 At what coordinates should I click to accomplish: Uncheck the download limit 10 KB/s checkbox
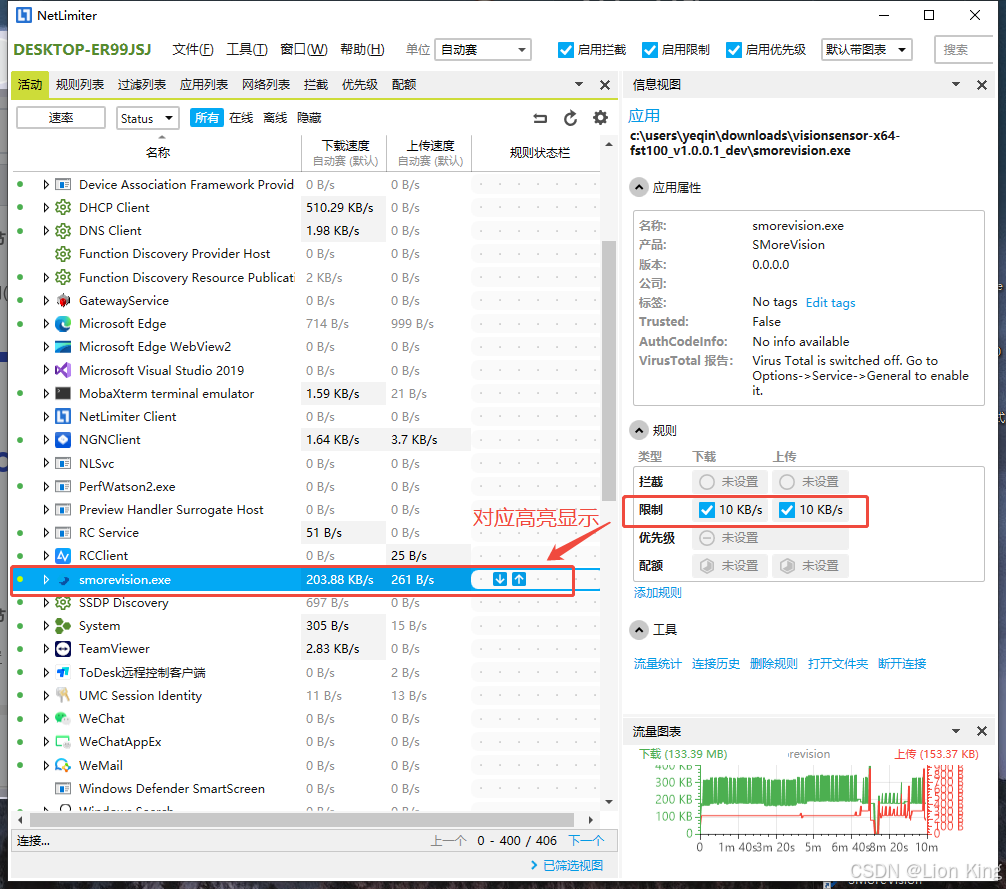[706, 510]
